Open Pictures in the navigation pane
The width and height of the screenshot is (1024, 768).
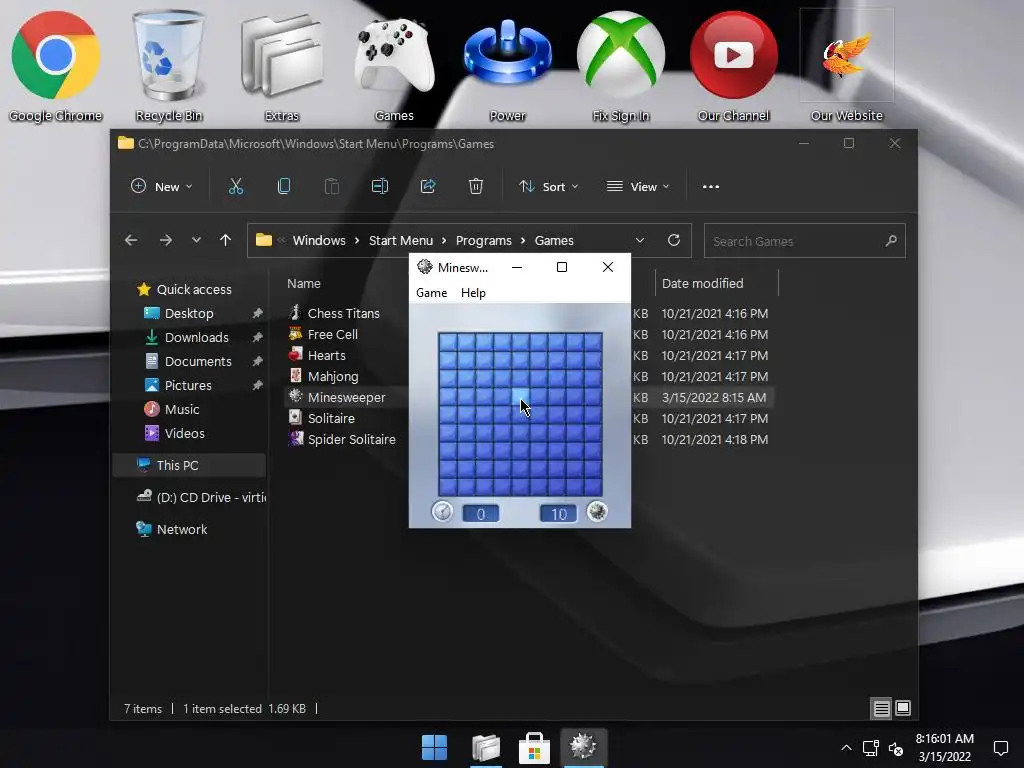[x=188, y=385]
